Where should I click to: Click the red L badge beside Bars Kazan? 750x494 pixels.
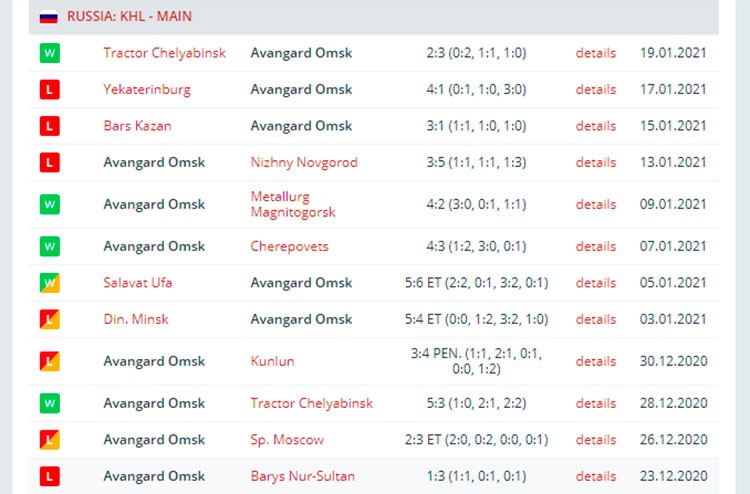[x=50, y=126]
